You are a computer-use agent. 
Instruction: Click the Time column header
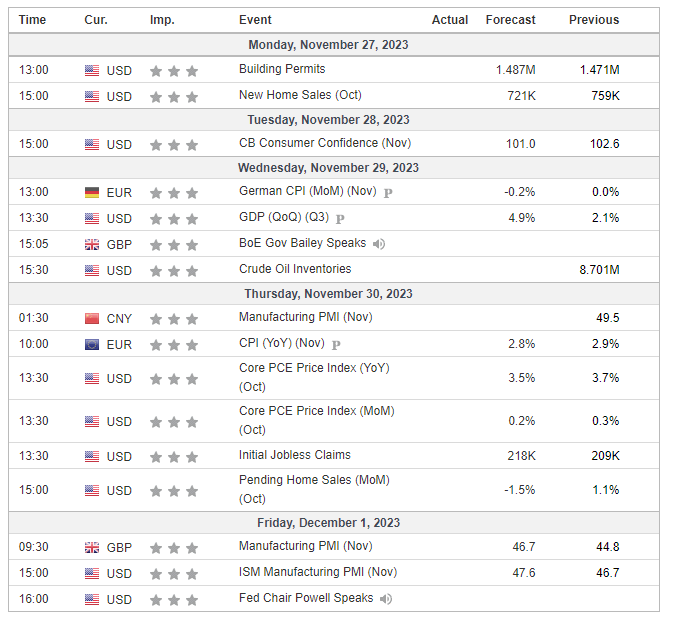[33, 20]
